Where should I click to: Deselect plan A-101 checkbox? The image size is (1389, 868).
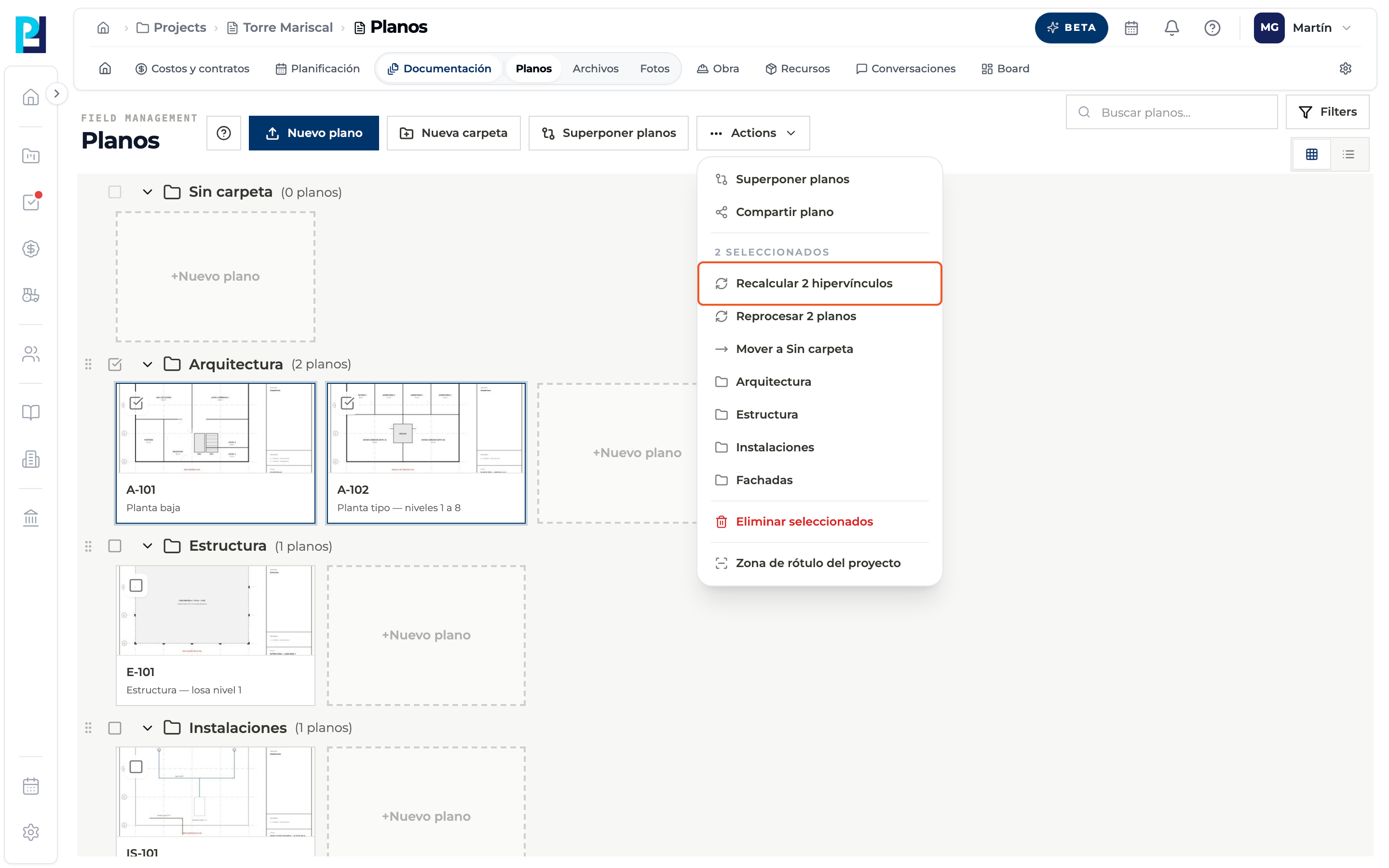[x=136, y=403]
